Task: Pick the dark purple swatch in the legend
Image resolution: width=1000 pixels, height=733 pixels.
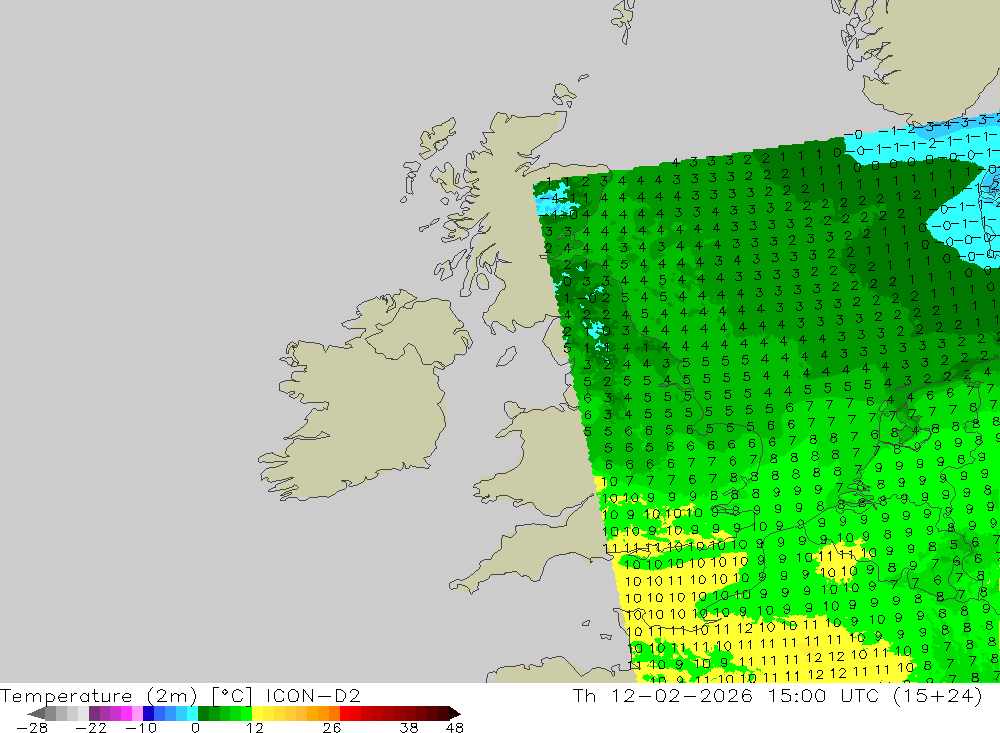Action: click(x=94, y=713)
